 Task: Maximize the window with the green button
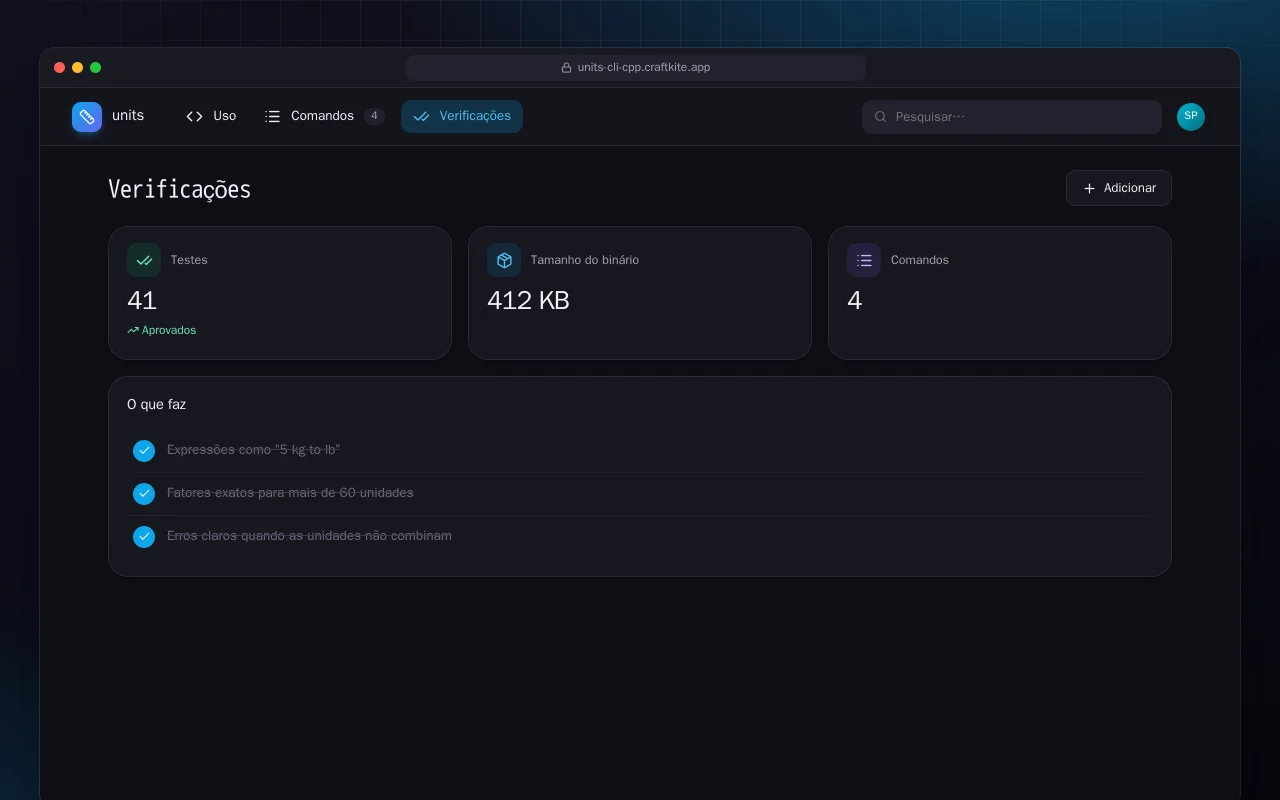pos(96,68)
